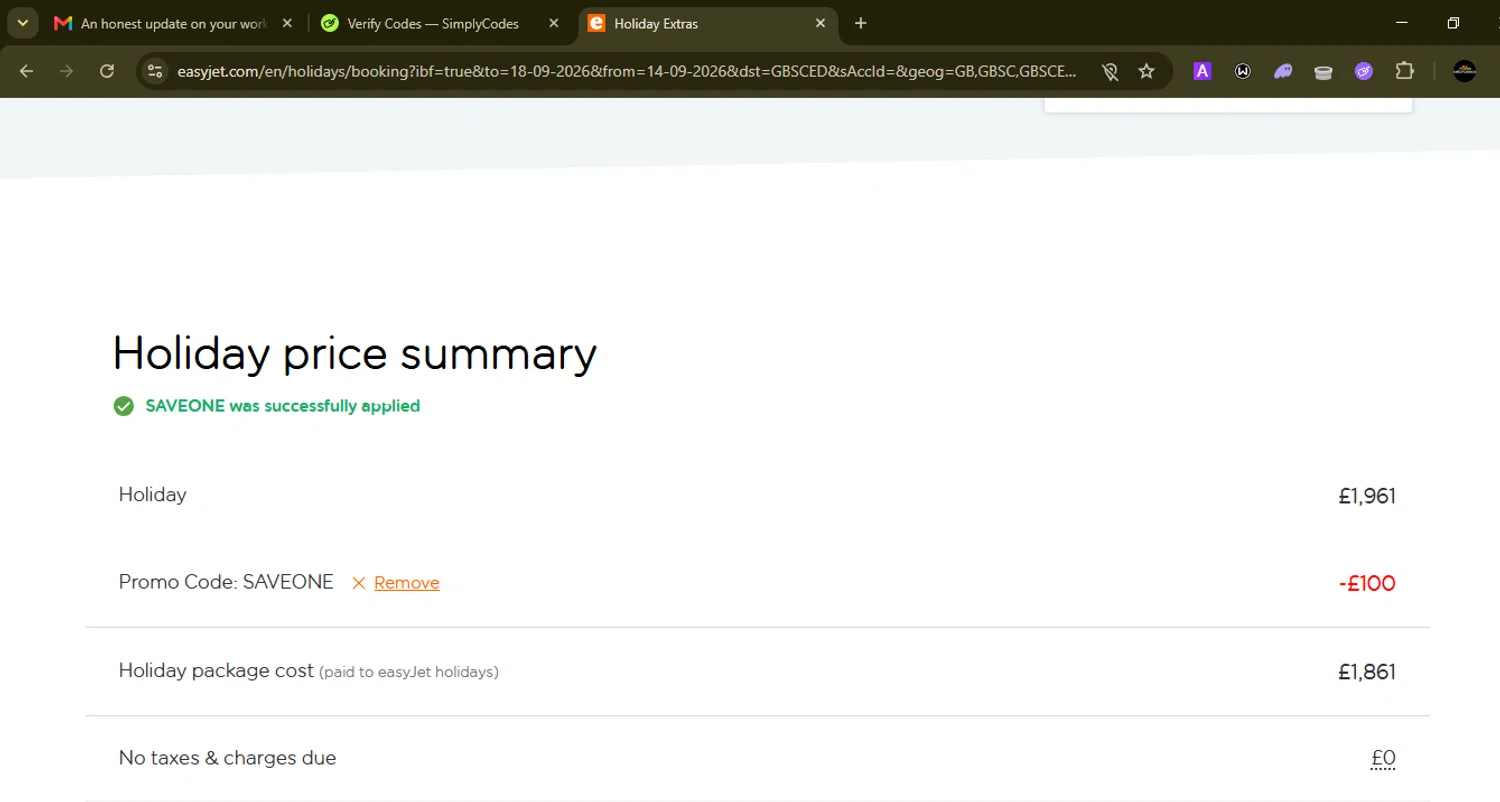Close the Gmail tab
This screenshot has width=1500, height=802.
click(287, 23)
